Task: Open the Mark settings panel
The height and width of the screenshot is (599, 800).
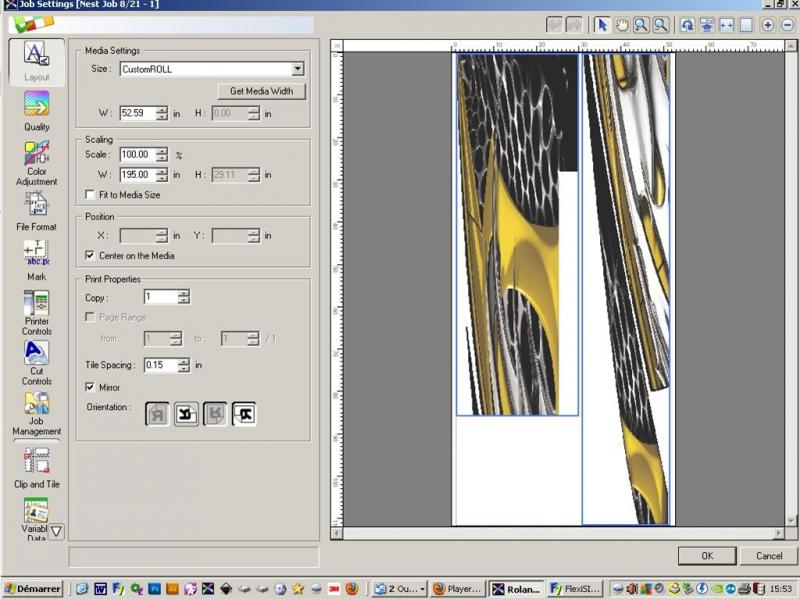Action: (37, 260)
